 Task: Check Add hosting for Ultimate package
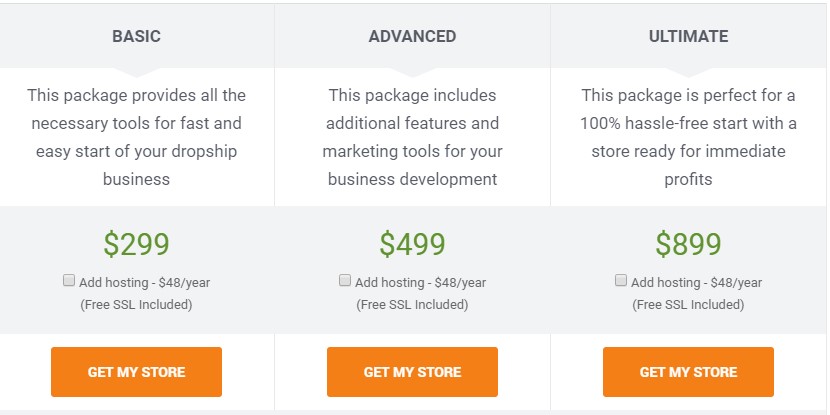(x=621, y=281)
